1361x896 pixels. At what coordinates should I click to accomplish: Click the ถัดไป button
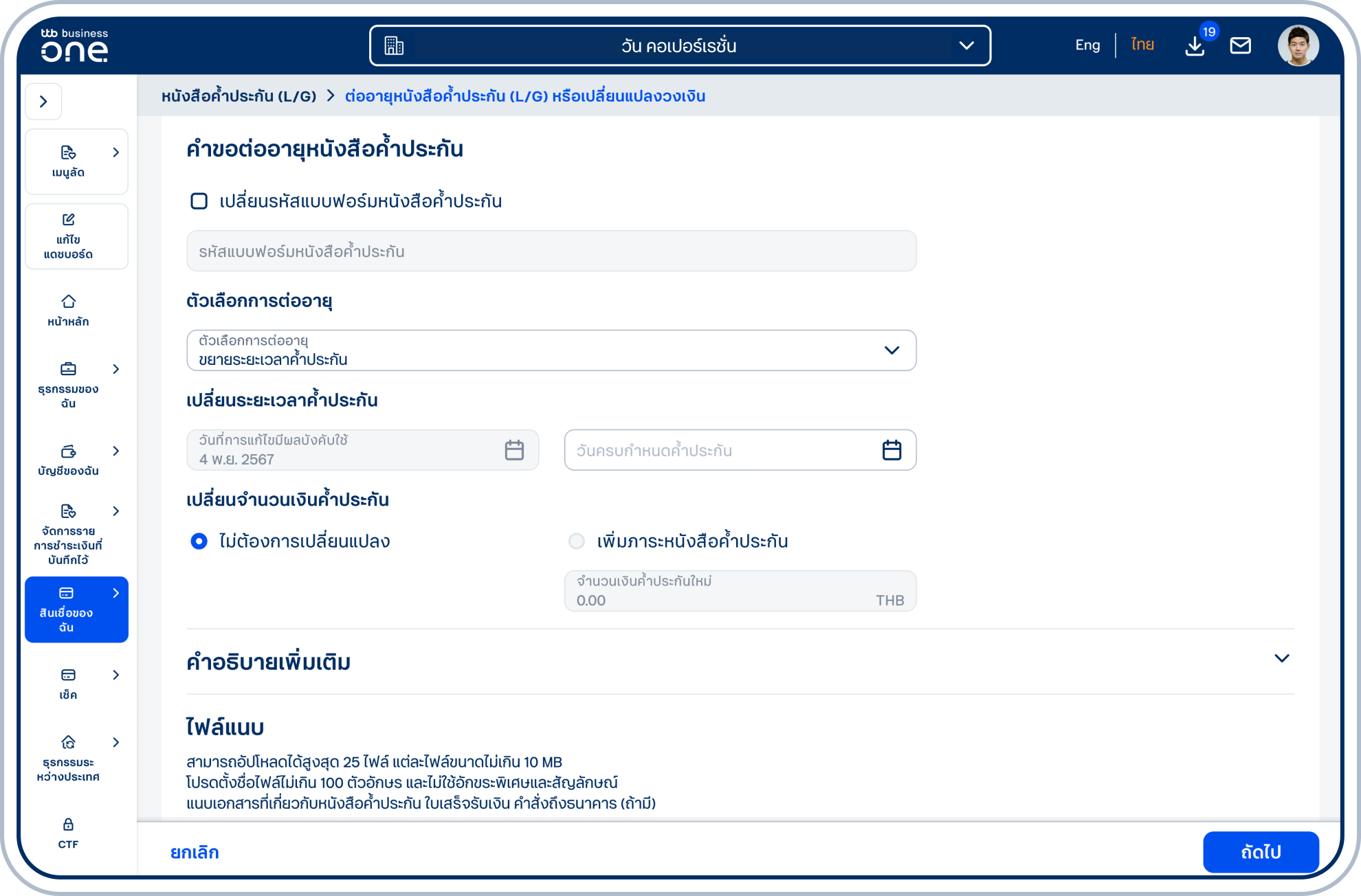click(x=1260, y=852)
